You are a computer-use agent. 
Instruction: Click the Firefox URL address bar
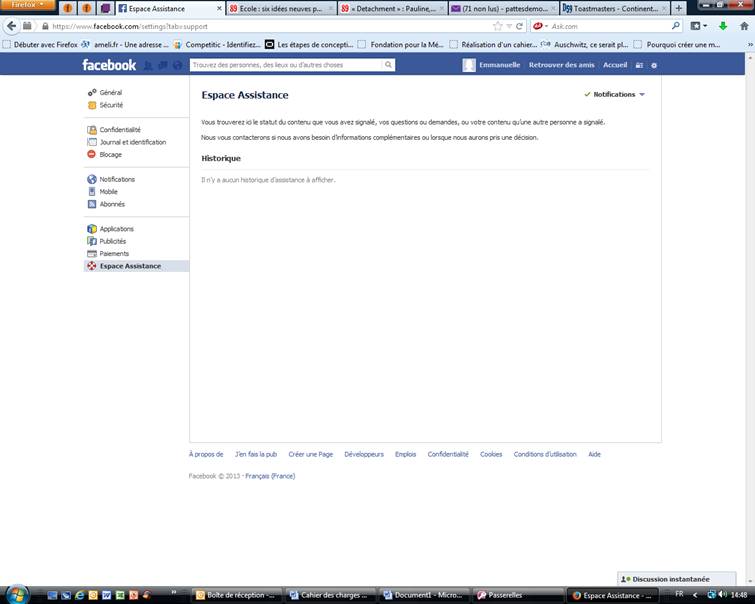click(x=270, y=26)
